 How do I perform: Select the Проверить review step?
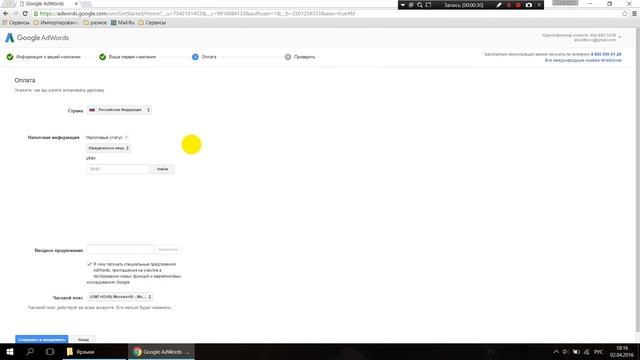[300, 57]
